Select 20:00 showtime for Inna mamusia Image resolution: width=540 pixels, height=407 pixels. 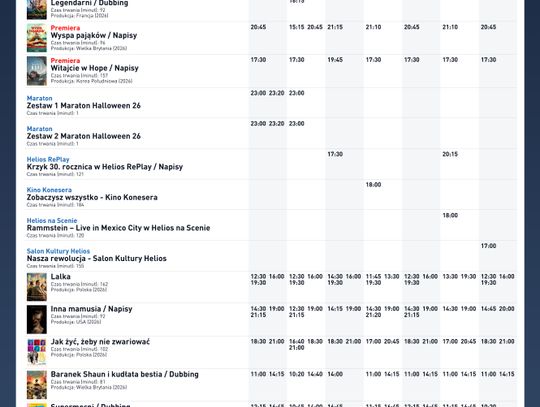(x=507, y=309)
